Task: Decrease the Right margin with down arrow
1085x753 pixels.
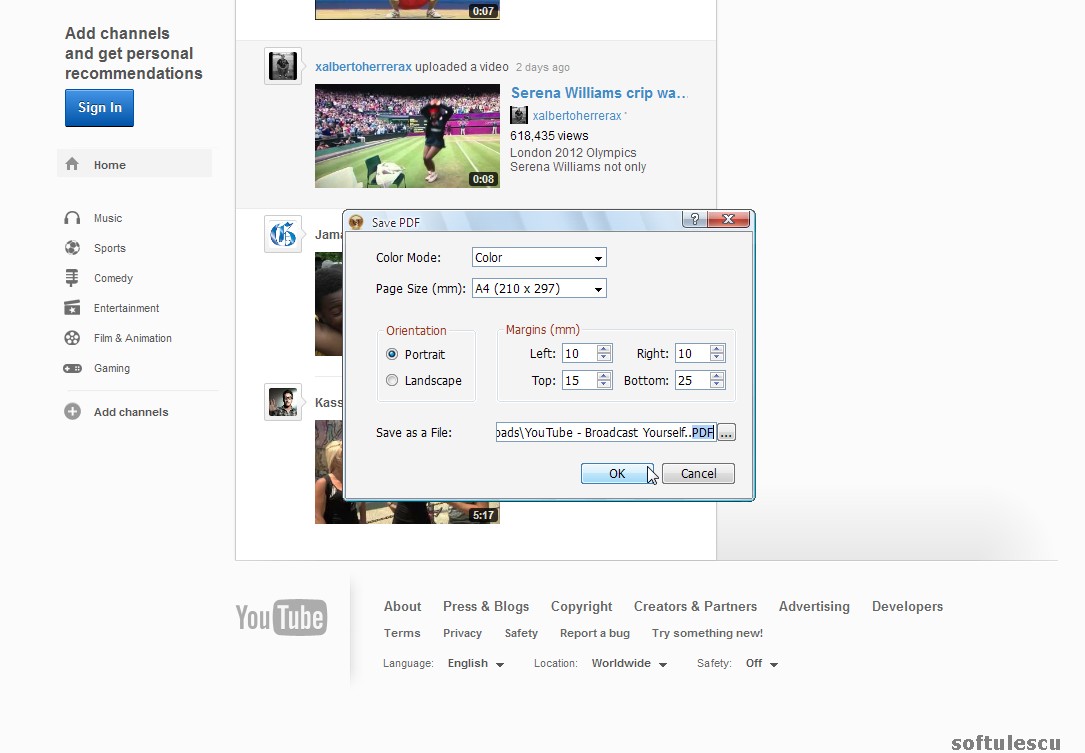Action: (718, 358)
